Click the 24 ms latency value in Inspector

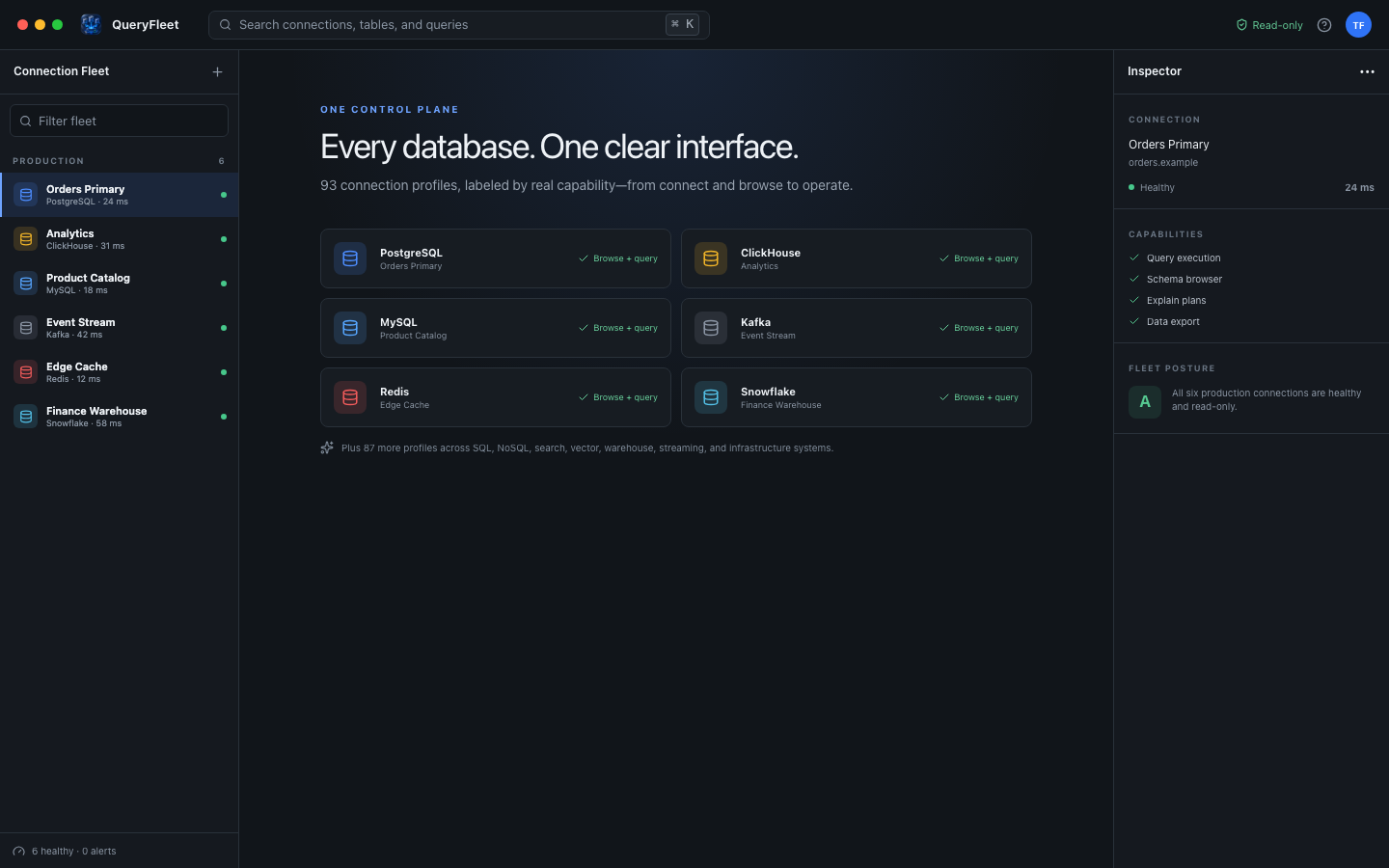click(x=1359, y=188)
